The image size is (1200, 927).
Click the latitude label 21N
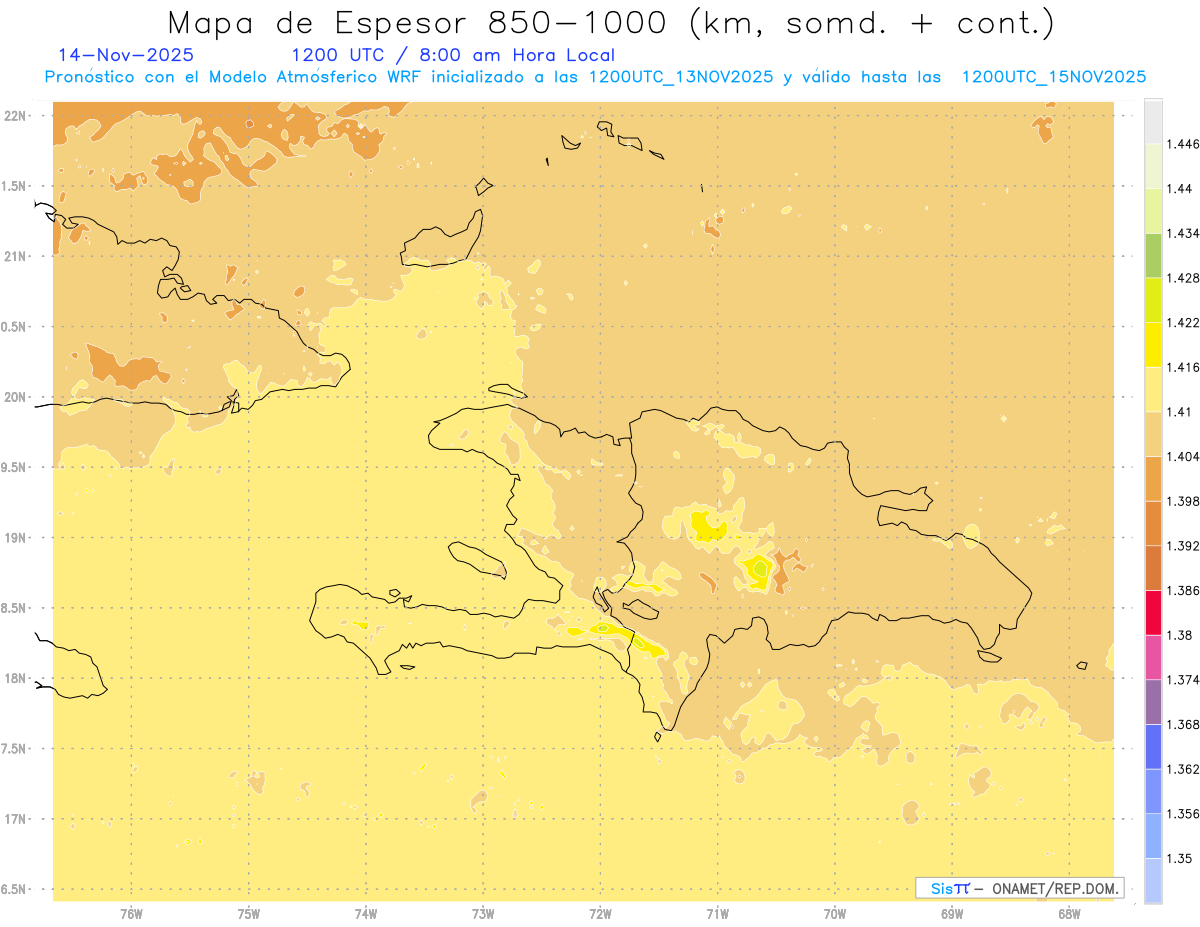point(15,256)
